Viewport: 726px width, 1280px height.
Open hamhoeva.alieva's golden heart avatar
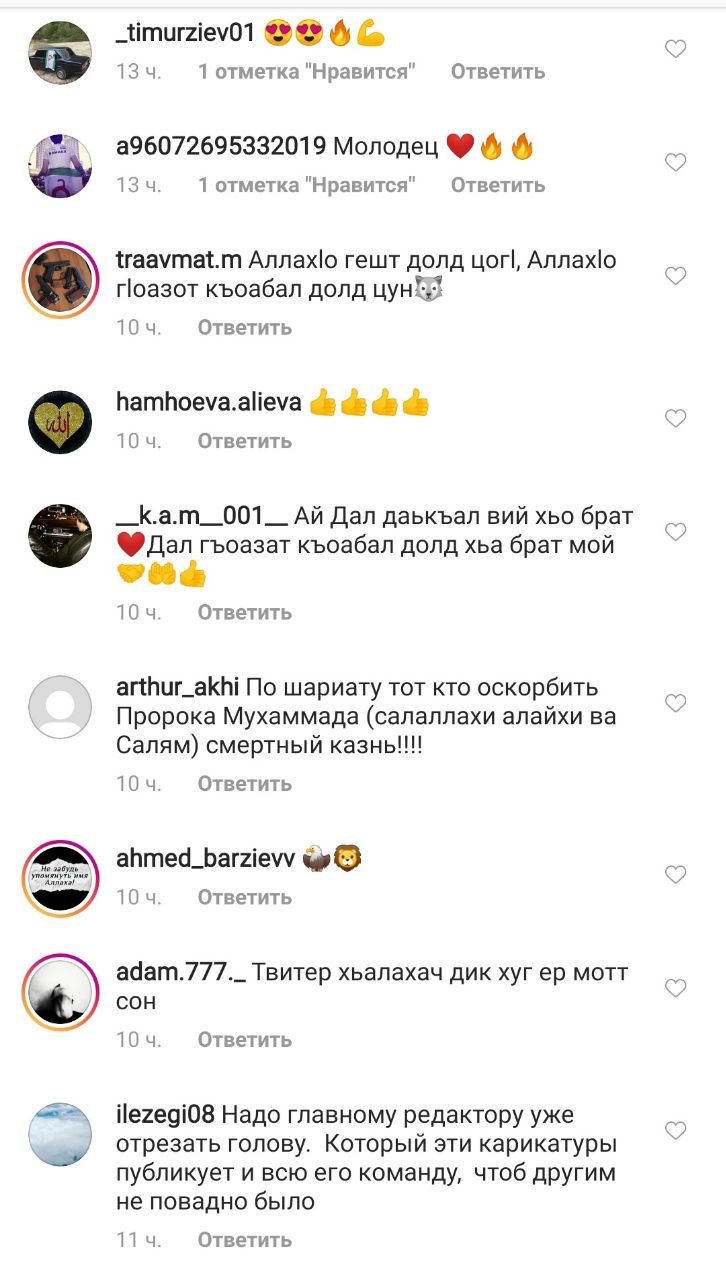tap(60, 422)
